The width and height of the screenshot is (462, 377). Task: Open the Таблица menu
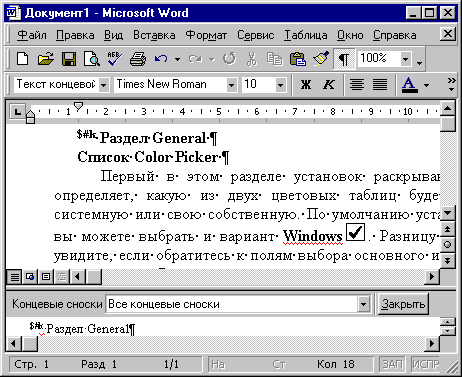click(306, 35)
